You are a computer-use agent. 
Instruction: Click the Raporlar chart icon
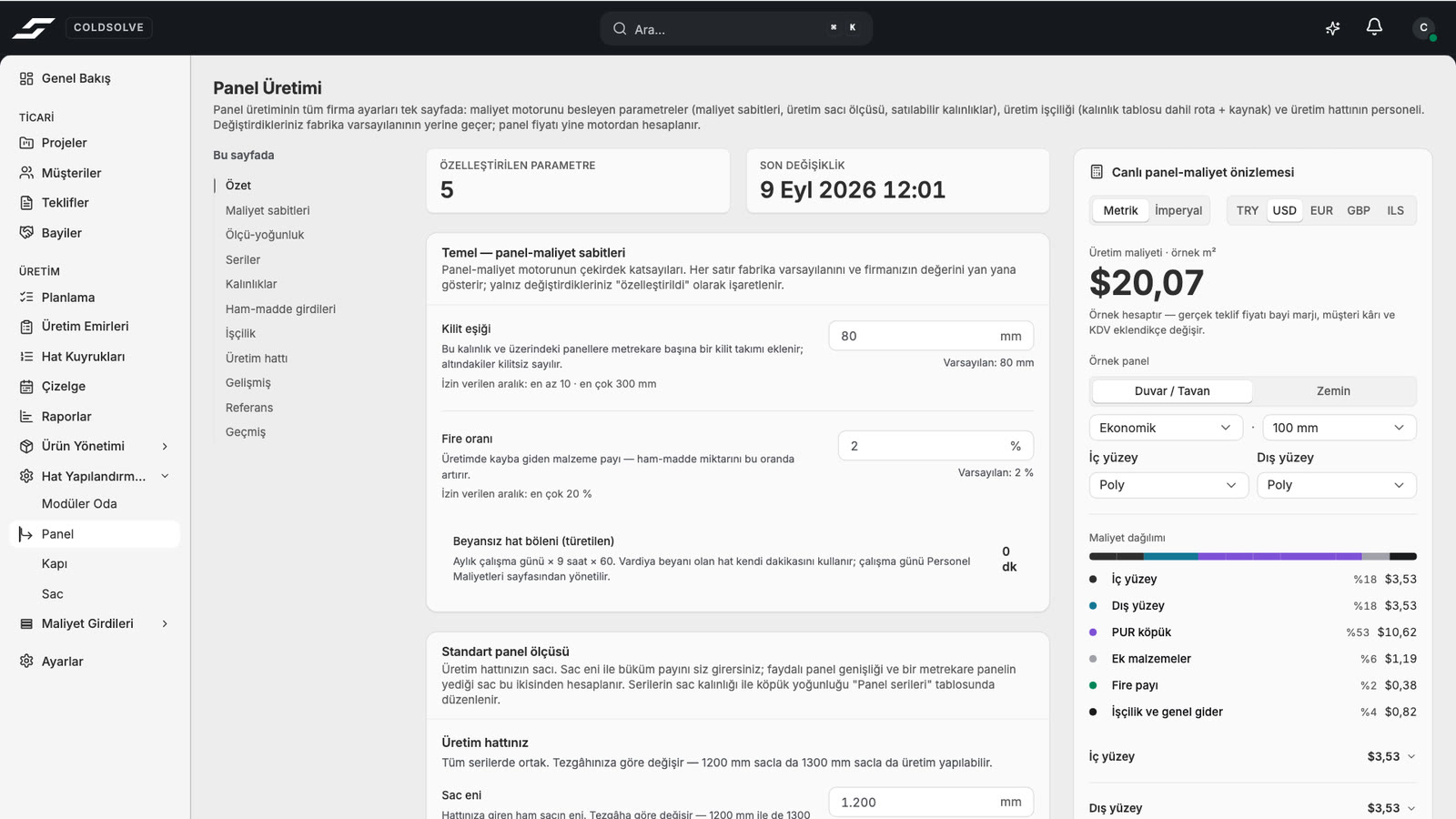coord(26,417)
